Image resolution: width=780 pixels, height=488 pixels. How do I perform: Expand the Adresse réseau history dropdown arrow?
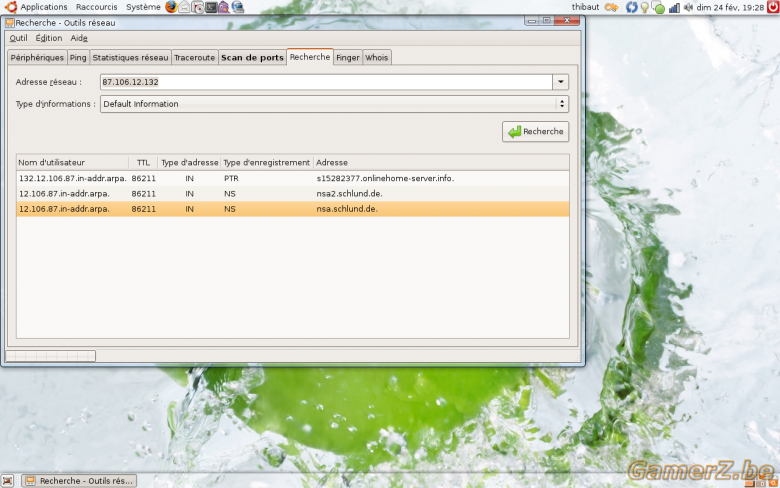561,82
